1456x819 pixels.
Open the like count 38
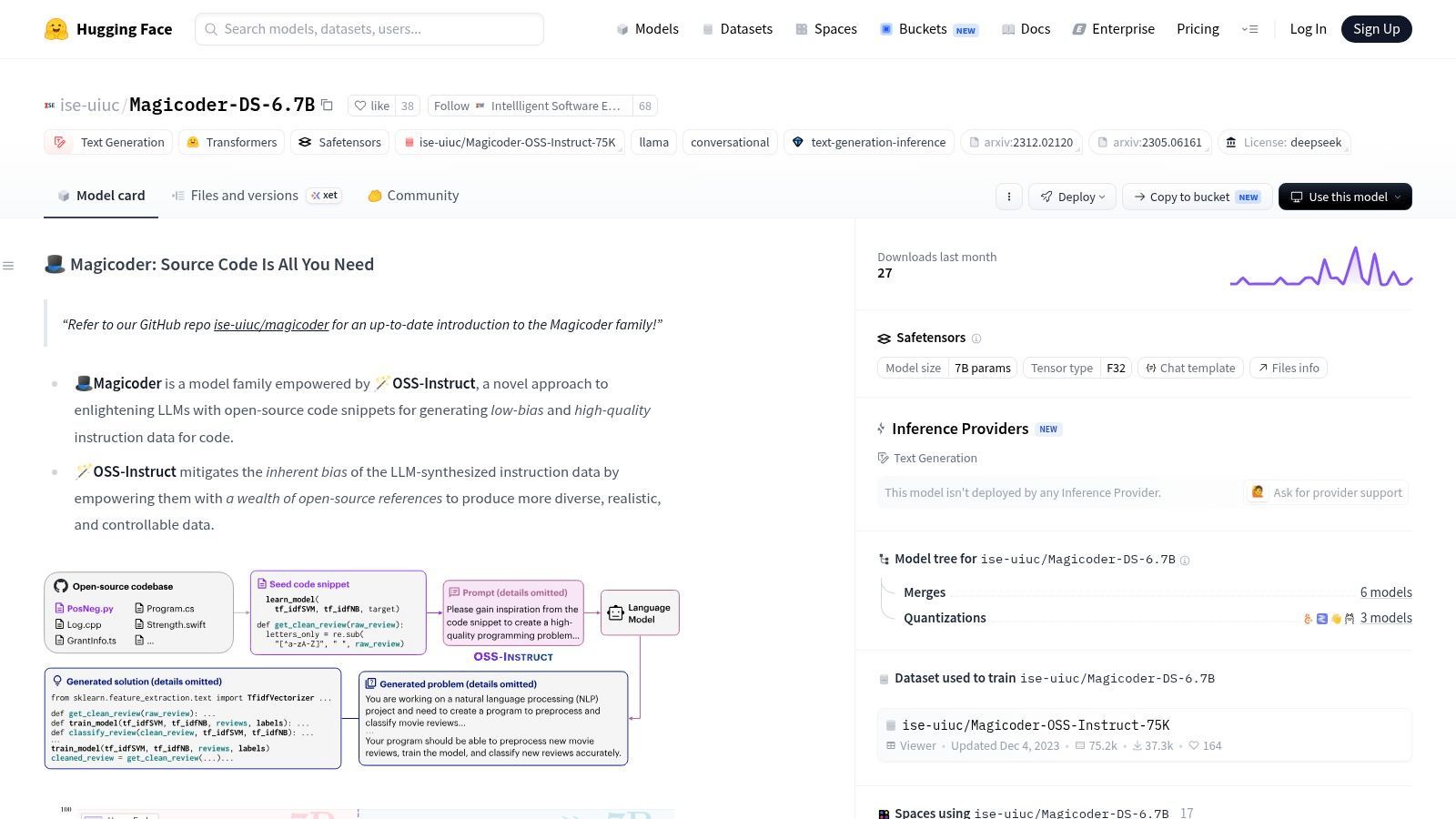[408, 106]
